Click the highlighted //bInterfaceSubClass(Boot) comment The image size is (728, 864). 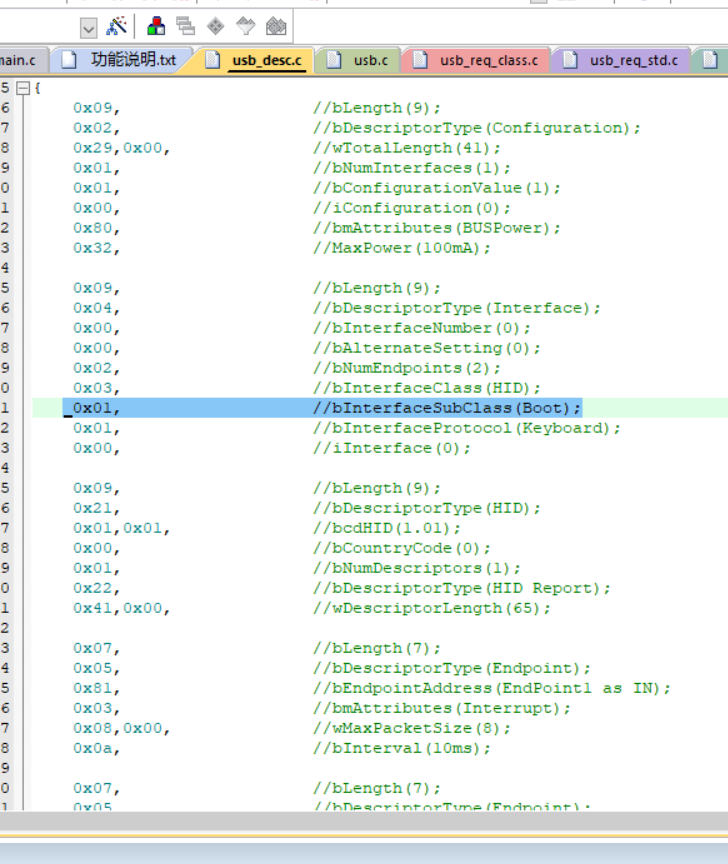tap(447, 408)
